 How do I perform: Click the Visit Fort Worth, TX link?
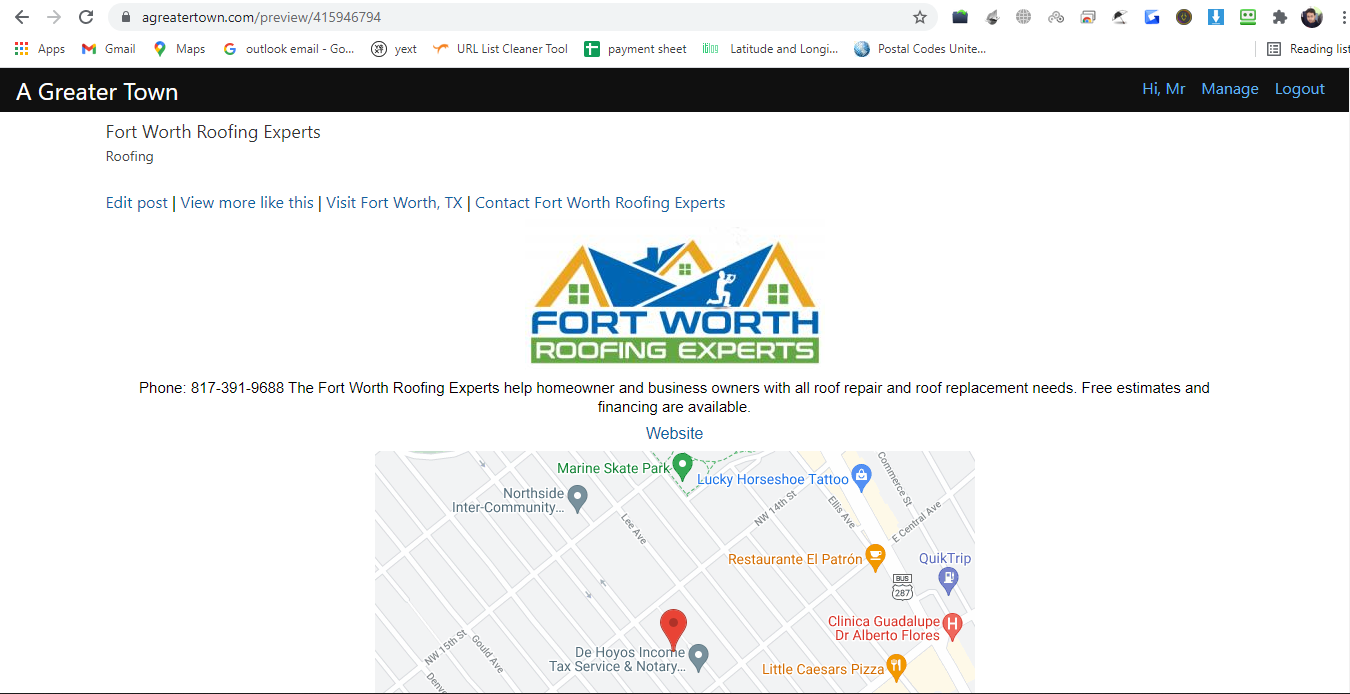[394, 202]
